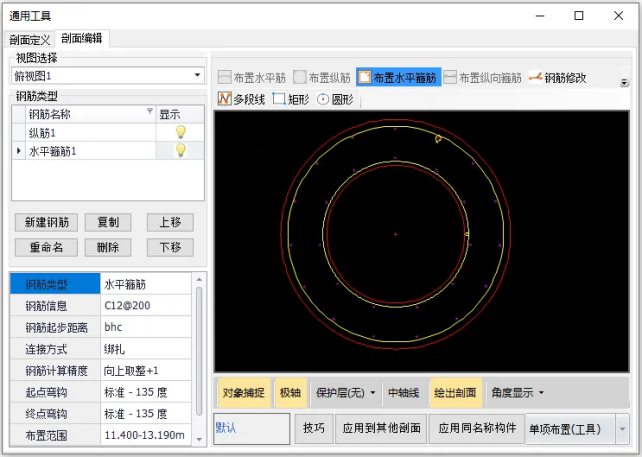
Task: Toggle 对象捕捉 object snap
Action: click(243, 392)
